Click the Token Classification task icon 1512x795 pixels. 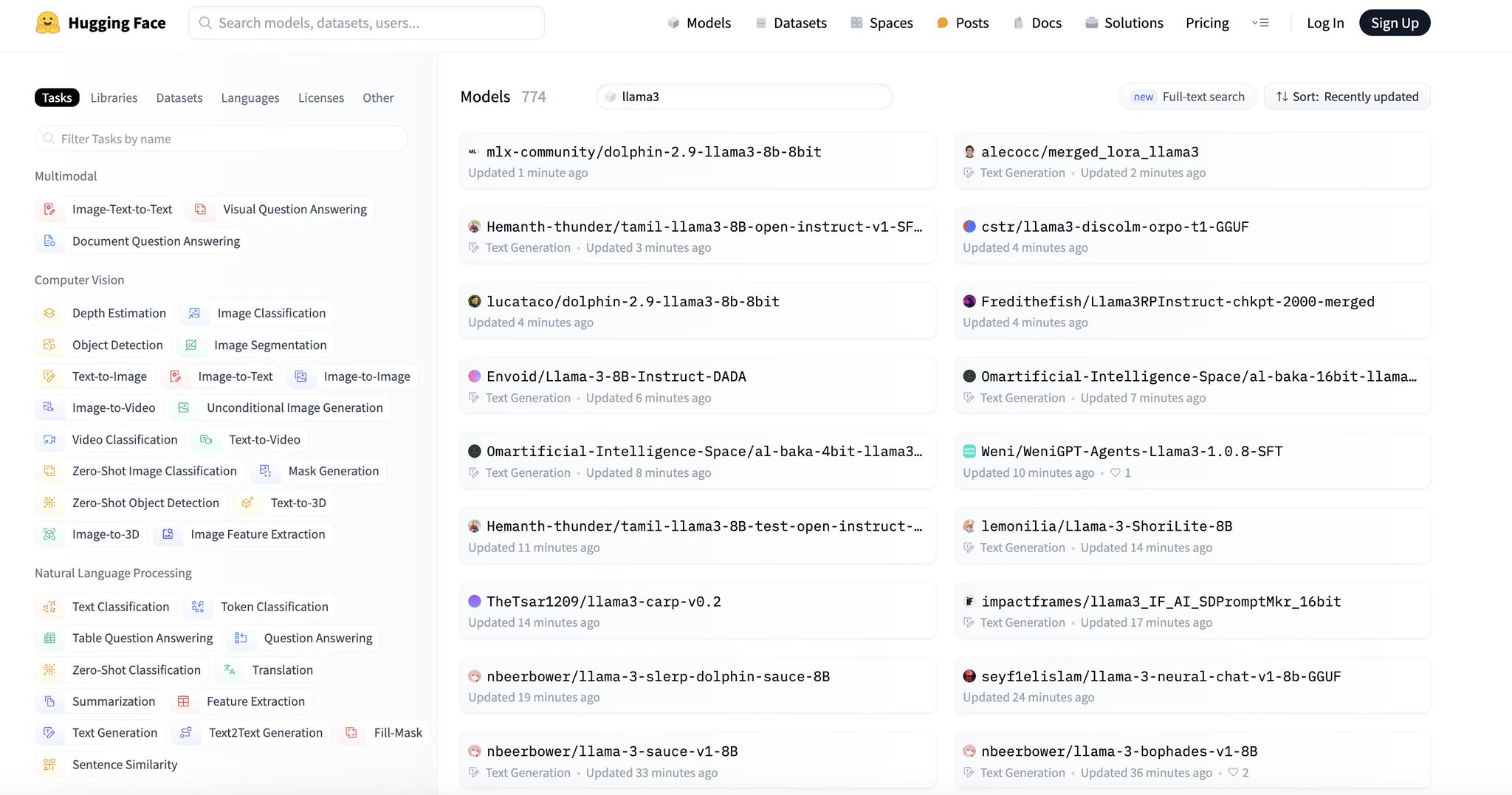(x=198, y=607)
